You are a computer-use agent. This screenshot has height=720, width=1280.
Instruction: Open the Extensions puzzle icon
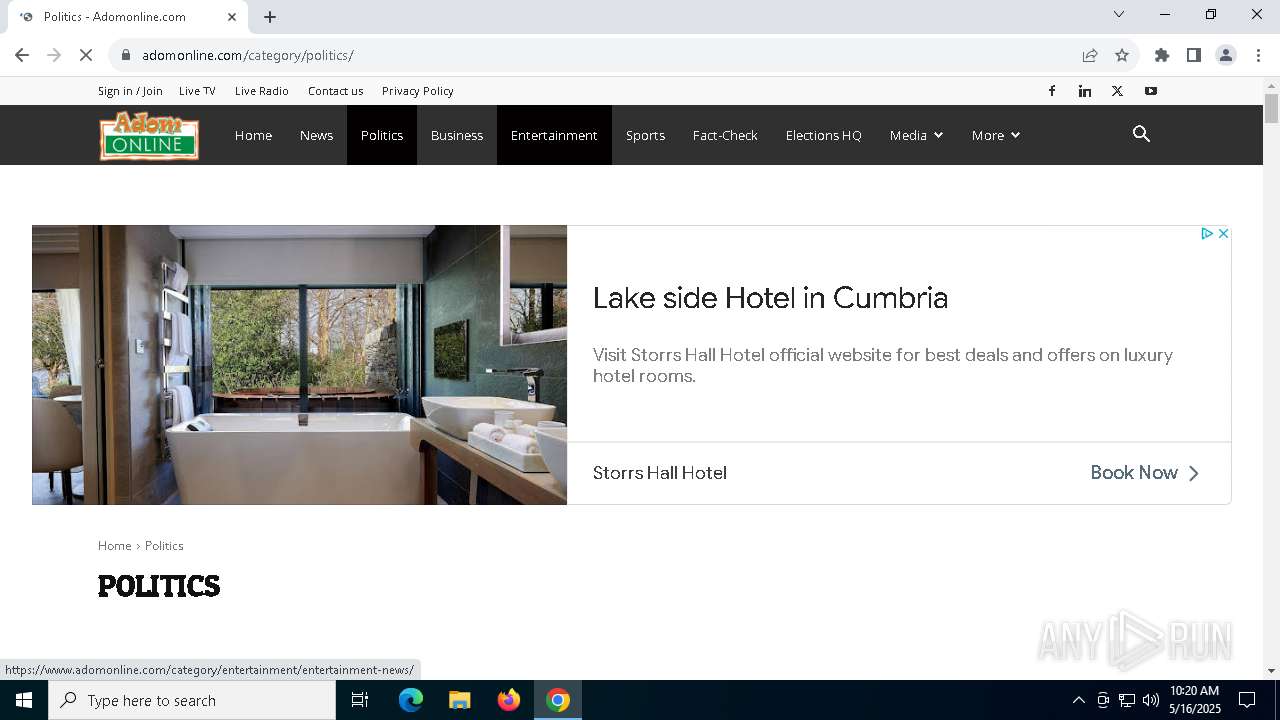(x=1162, y=55)
